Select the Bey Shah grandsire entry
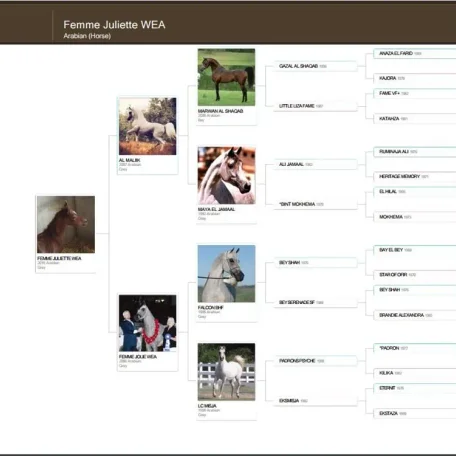The width and height of the screenshot is (456, 456). pos(315,263)
